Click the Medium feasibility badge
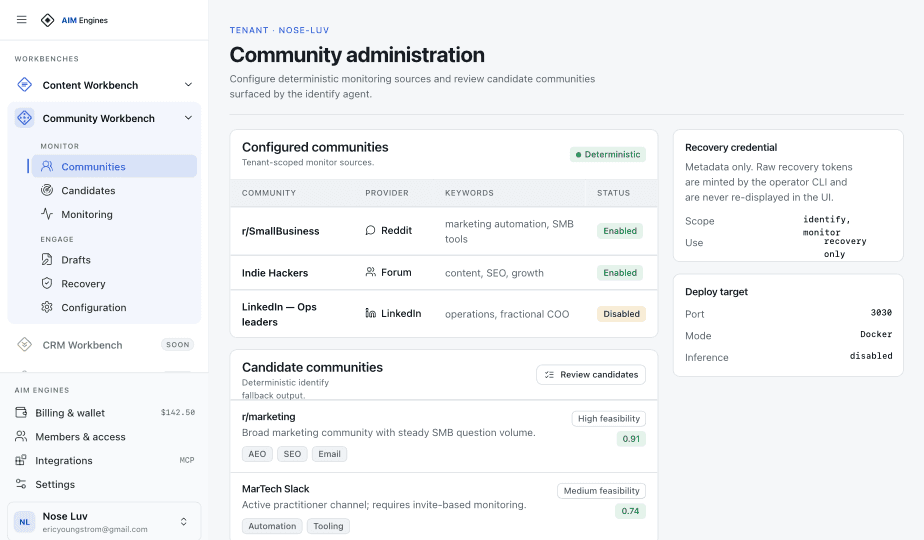Screen dimensions: 924x540 pyautogui.click(x=602, y=490)
